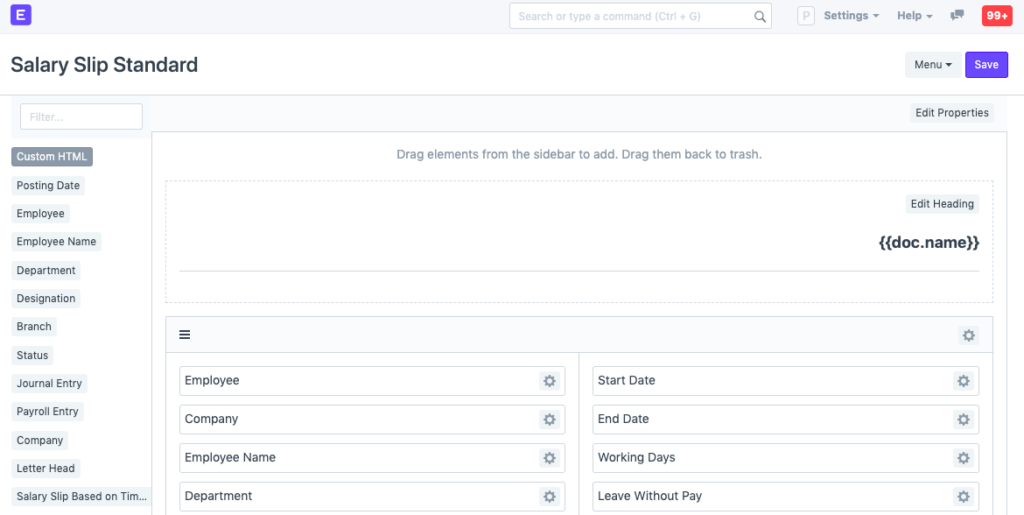This screenshot has width=1024, height=515.
Task: Select Company sidebar field
Action: pyautogui.click(x=39, y=440)
